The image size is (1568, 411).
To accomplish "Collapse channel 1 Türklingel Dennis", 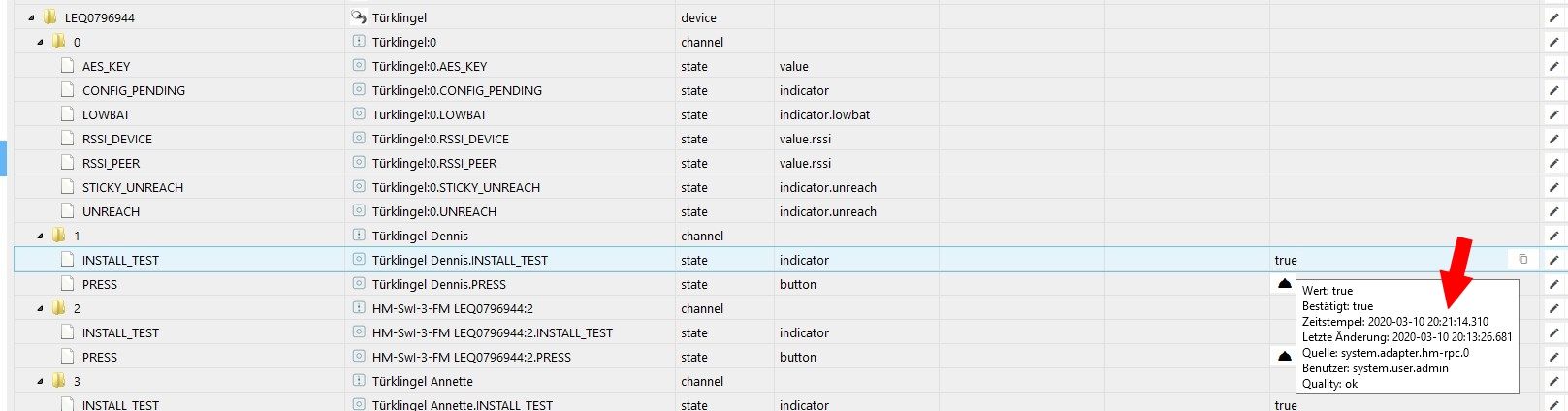I will click(x=40, y=236).
